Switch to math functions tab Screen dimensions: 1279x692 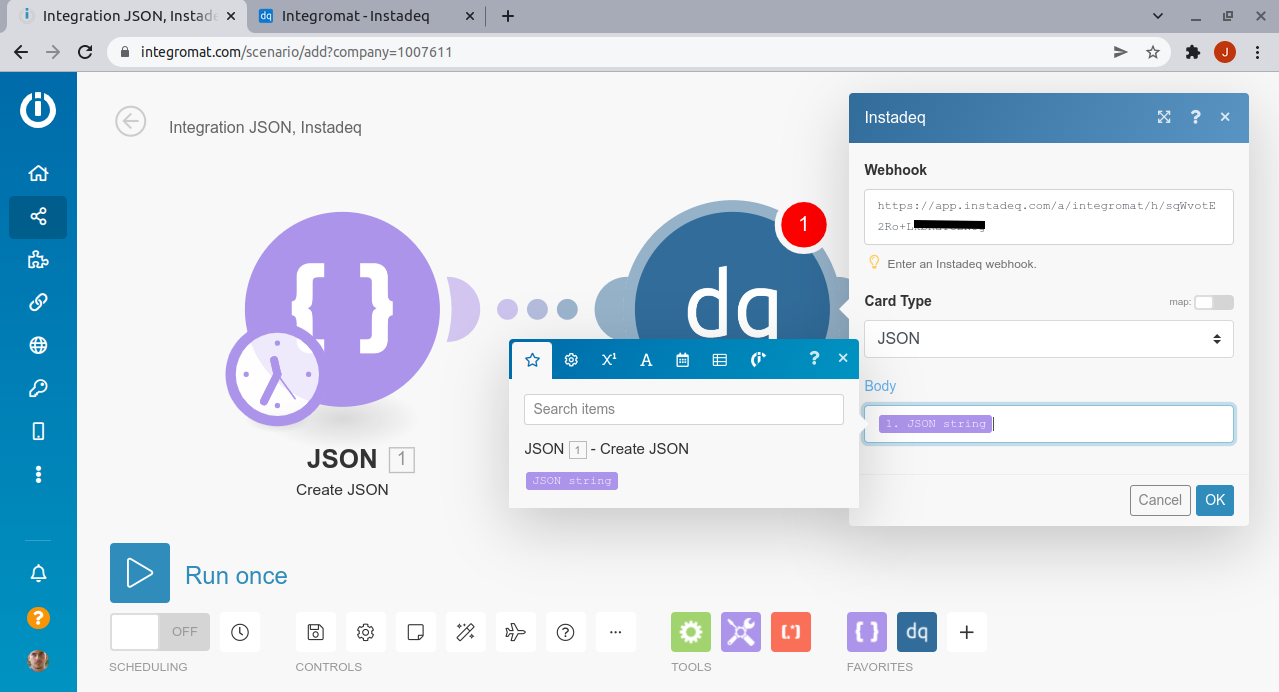(x=609, y=360)
